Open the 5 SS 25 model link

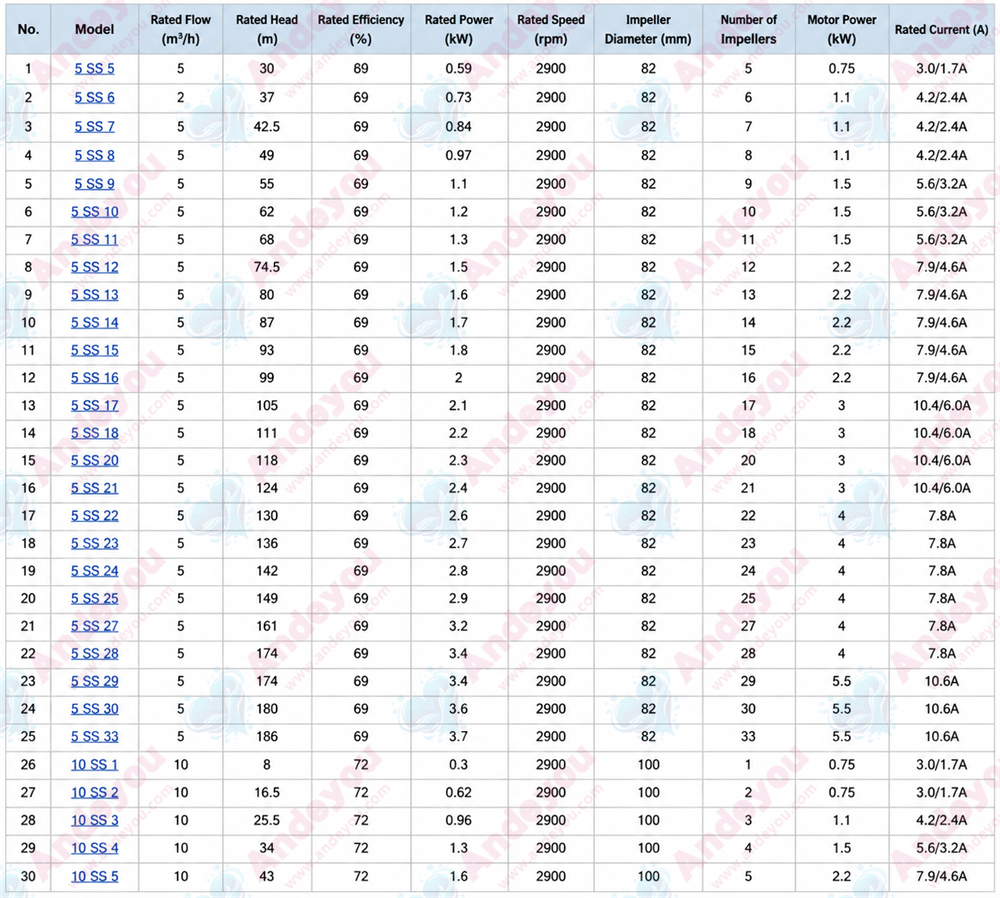pyautogui.click(x=94, y=598)
